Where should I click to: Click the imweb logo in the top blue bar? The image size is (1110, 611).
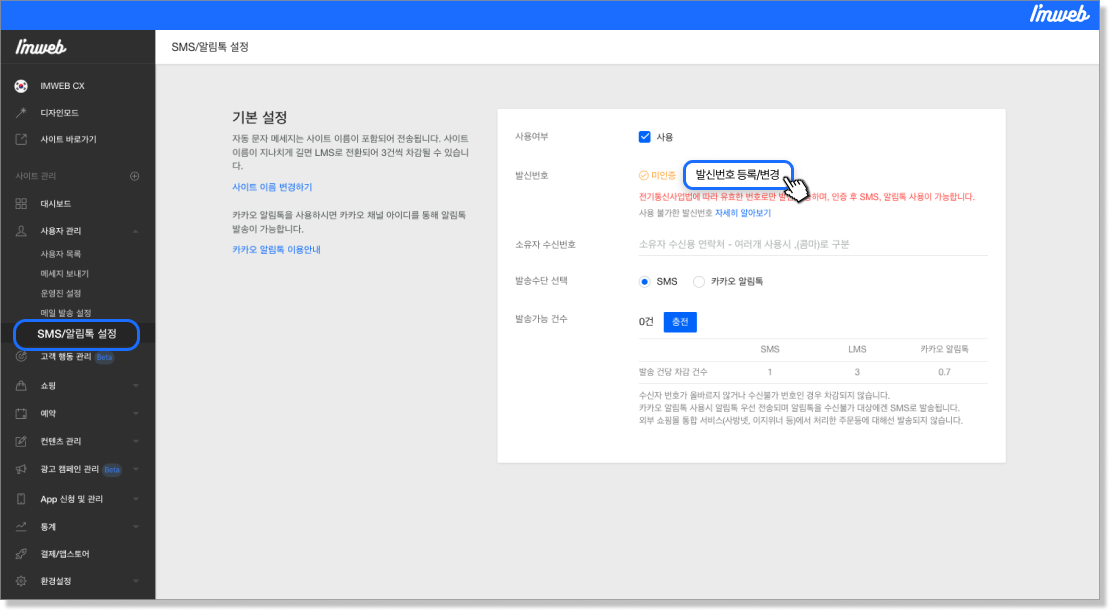coord(1059,13)
